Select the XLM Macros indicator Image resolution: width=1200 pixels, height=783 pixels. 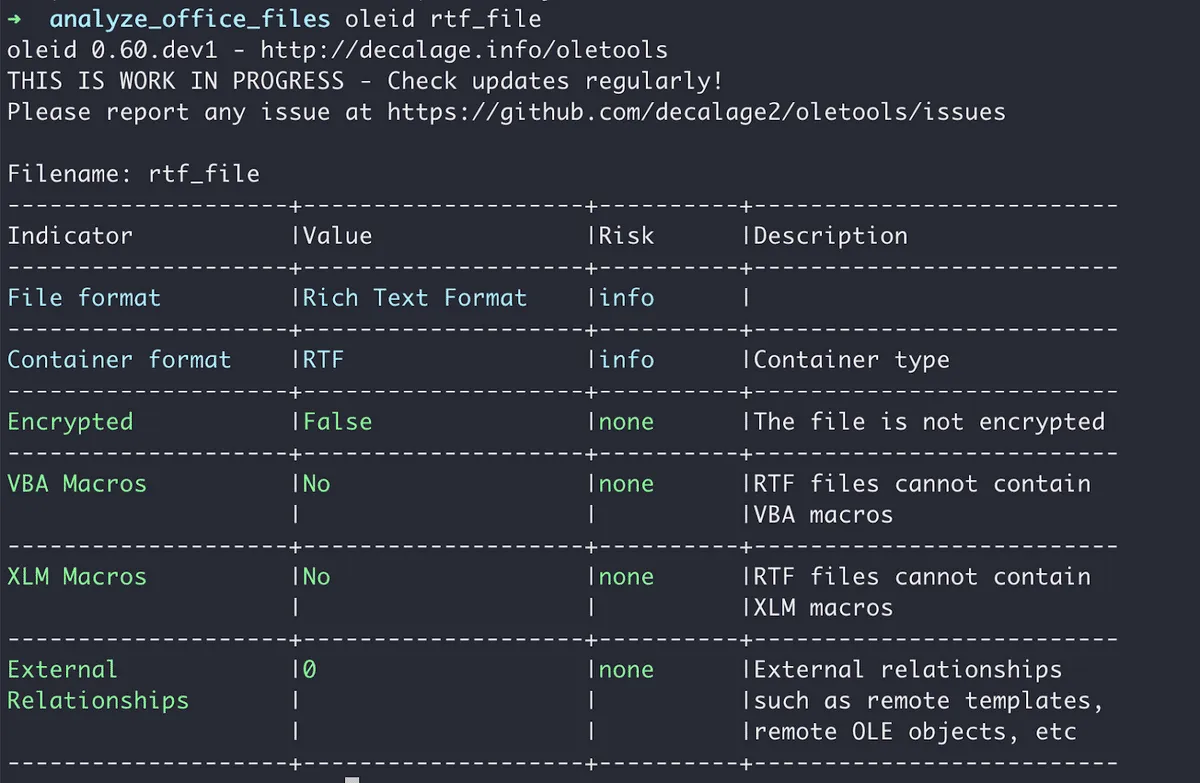click(x=76, y=577)
